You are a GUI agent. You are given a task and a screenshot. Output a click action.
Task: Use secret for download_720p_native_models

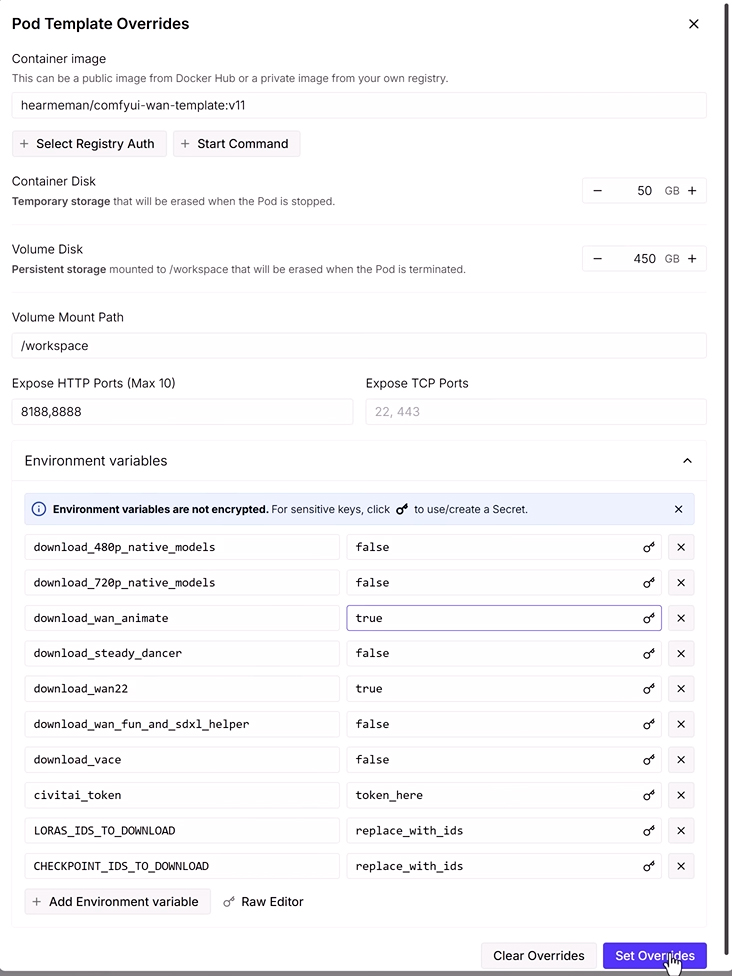coord(649,583)
